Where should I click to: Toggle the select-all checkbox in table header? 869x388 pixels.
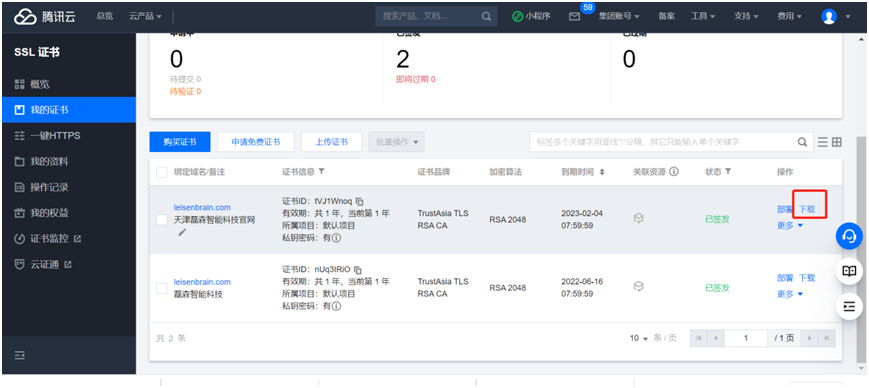click(162, 172)
